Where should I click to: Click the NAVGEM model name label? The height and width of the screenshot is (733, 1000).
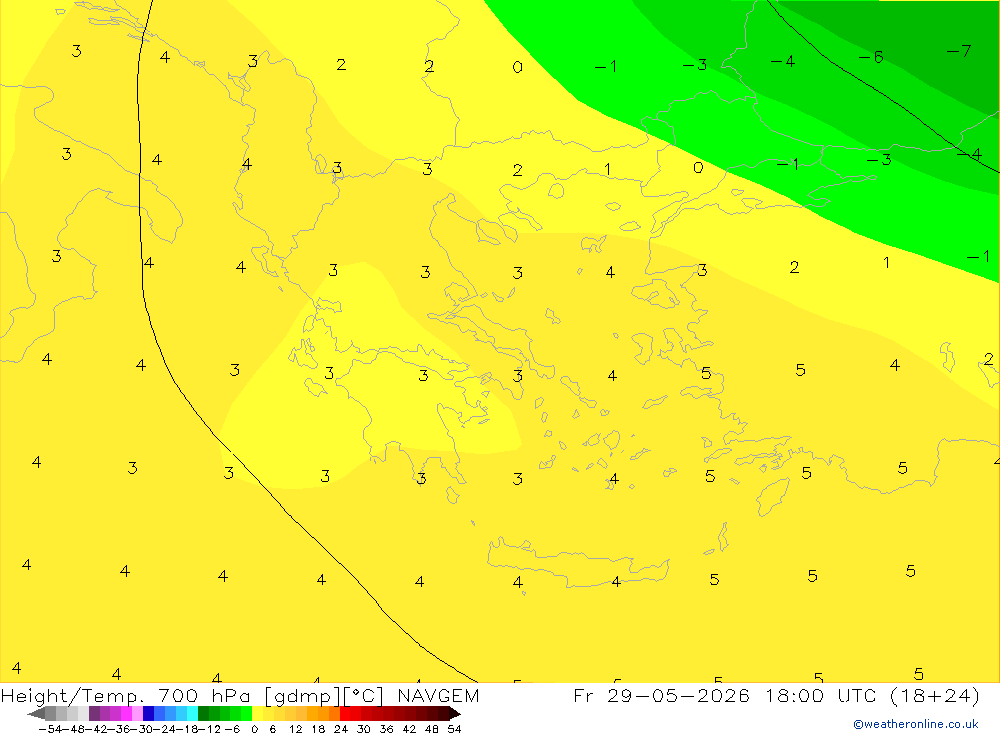point(438,695)
